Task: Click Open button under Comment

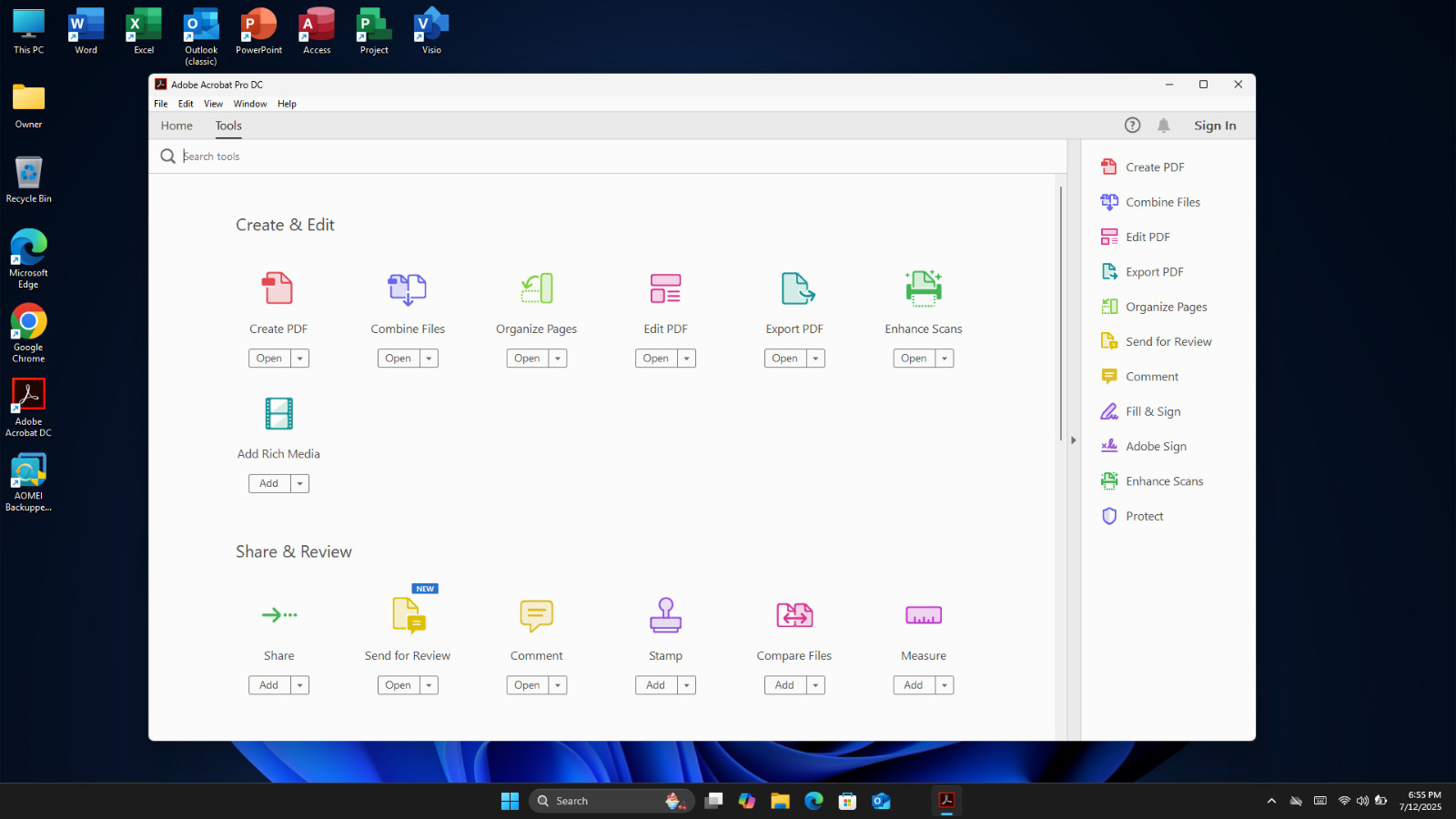Action: [x=527, y=685]
